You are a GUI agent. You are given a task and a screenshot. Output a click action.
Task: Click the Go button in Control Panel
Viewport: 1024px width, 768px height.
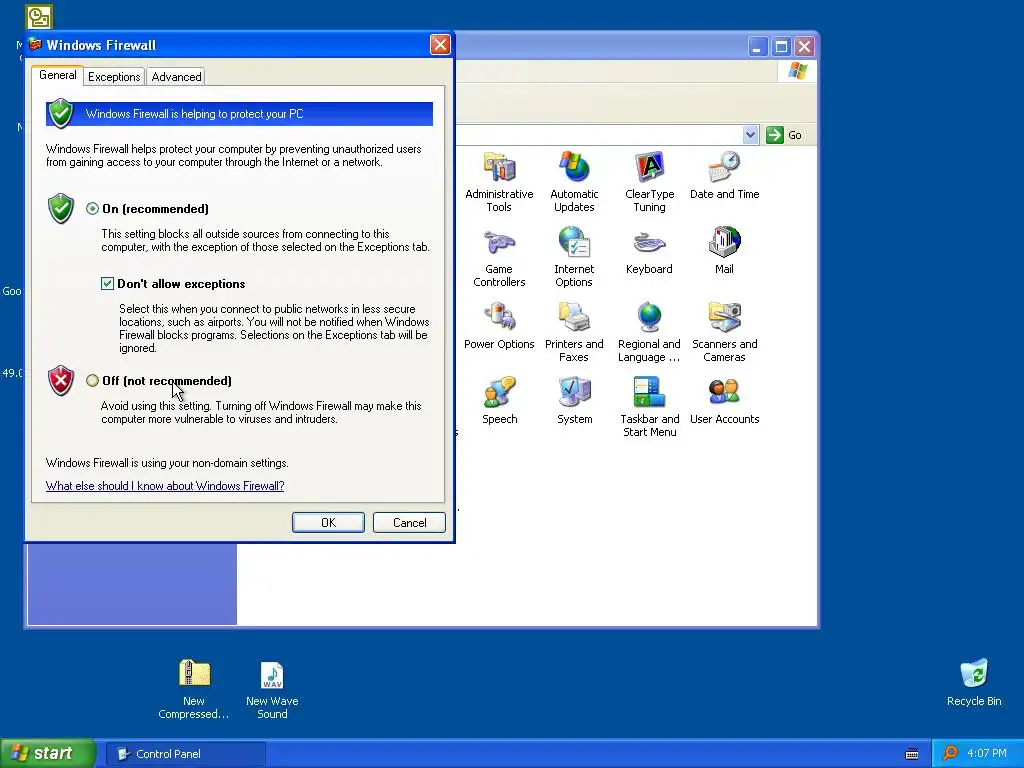784,135
